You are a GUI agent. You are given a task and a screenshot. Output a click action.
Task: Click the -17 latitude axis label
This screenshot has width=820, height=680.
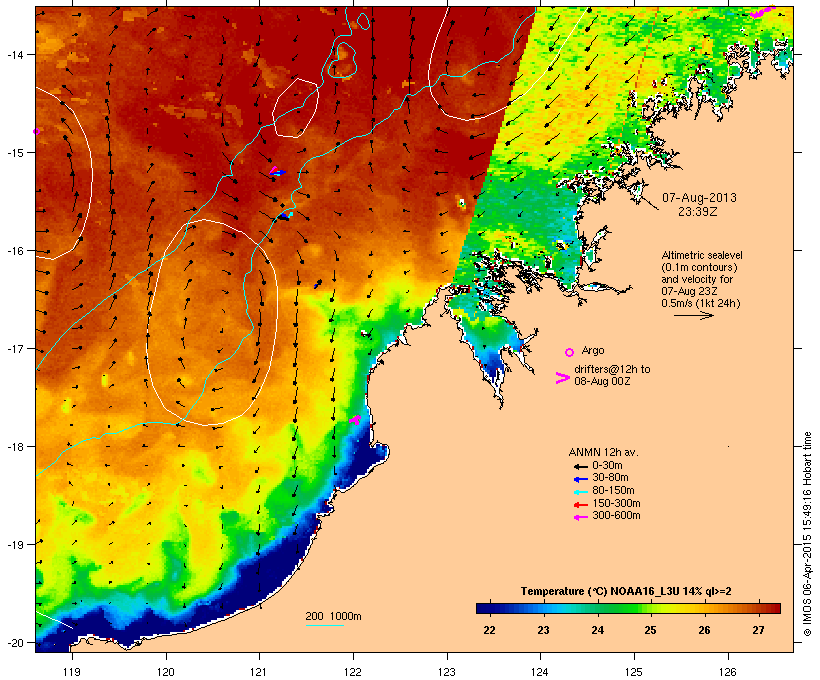point(16,349)
